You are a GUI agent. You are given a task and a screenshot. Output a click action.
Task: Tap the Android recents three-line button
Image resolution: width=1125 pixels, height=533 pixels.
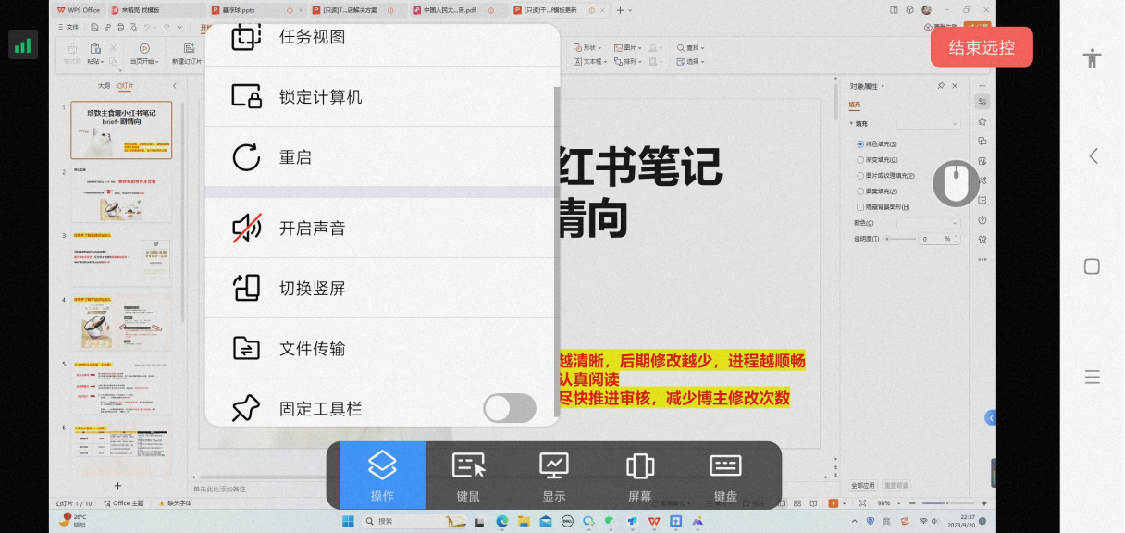(x=1092, y=377)
